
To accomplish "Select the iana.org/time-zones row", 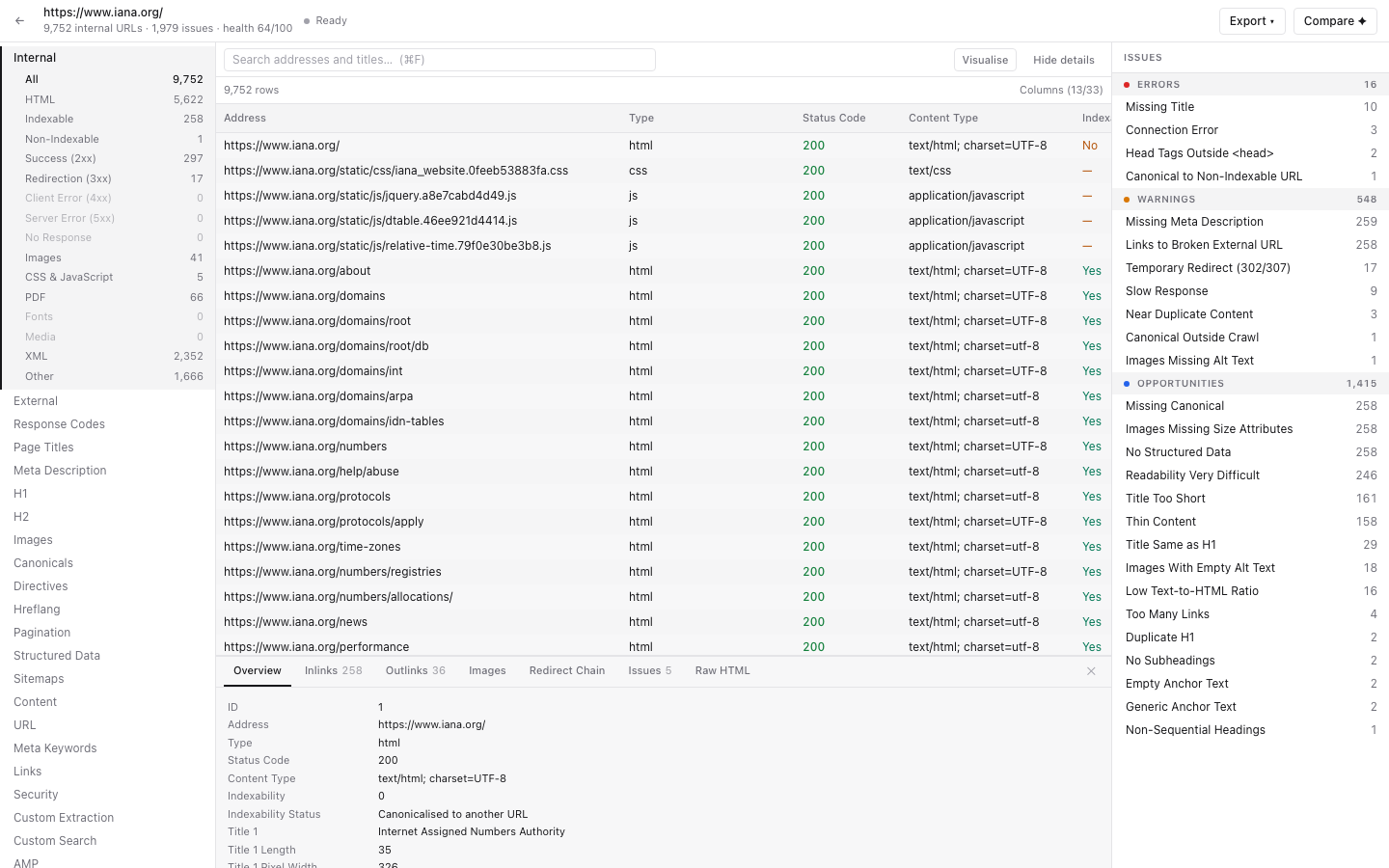I will tap(664, 547).
